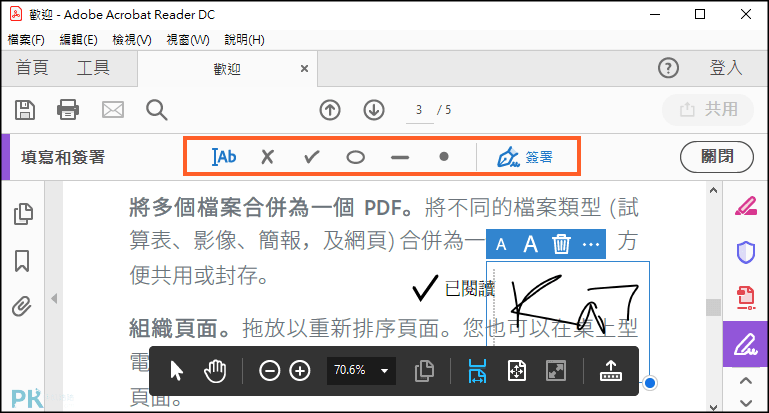Screen dimensions: 769x413
Task: Click the document scrollbar up arrow
Action: click(714, 190)
